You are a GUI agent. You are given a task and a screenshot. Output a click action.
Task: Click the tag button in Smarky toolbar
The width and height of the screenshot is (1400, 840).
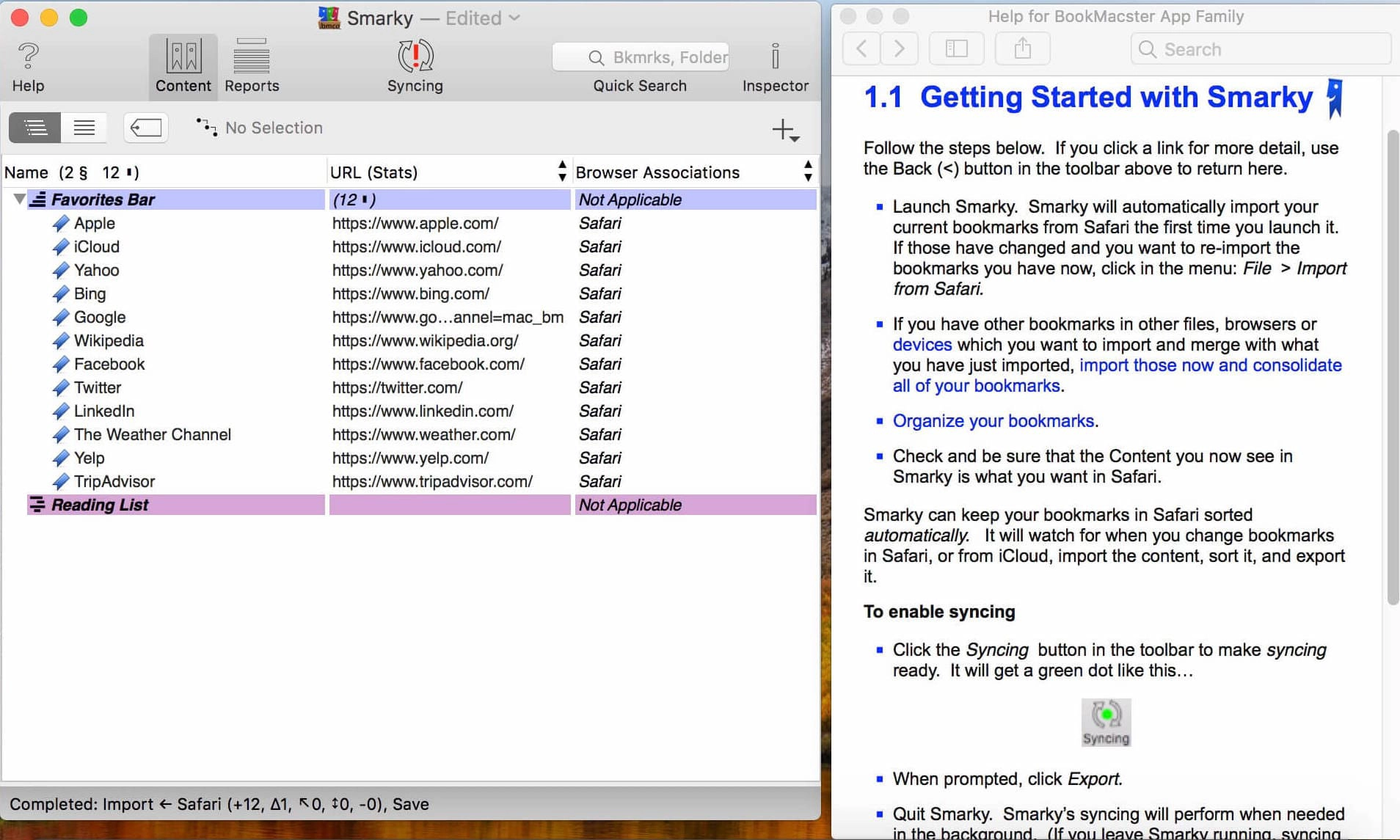[x=146, y=128]
